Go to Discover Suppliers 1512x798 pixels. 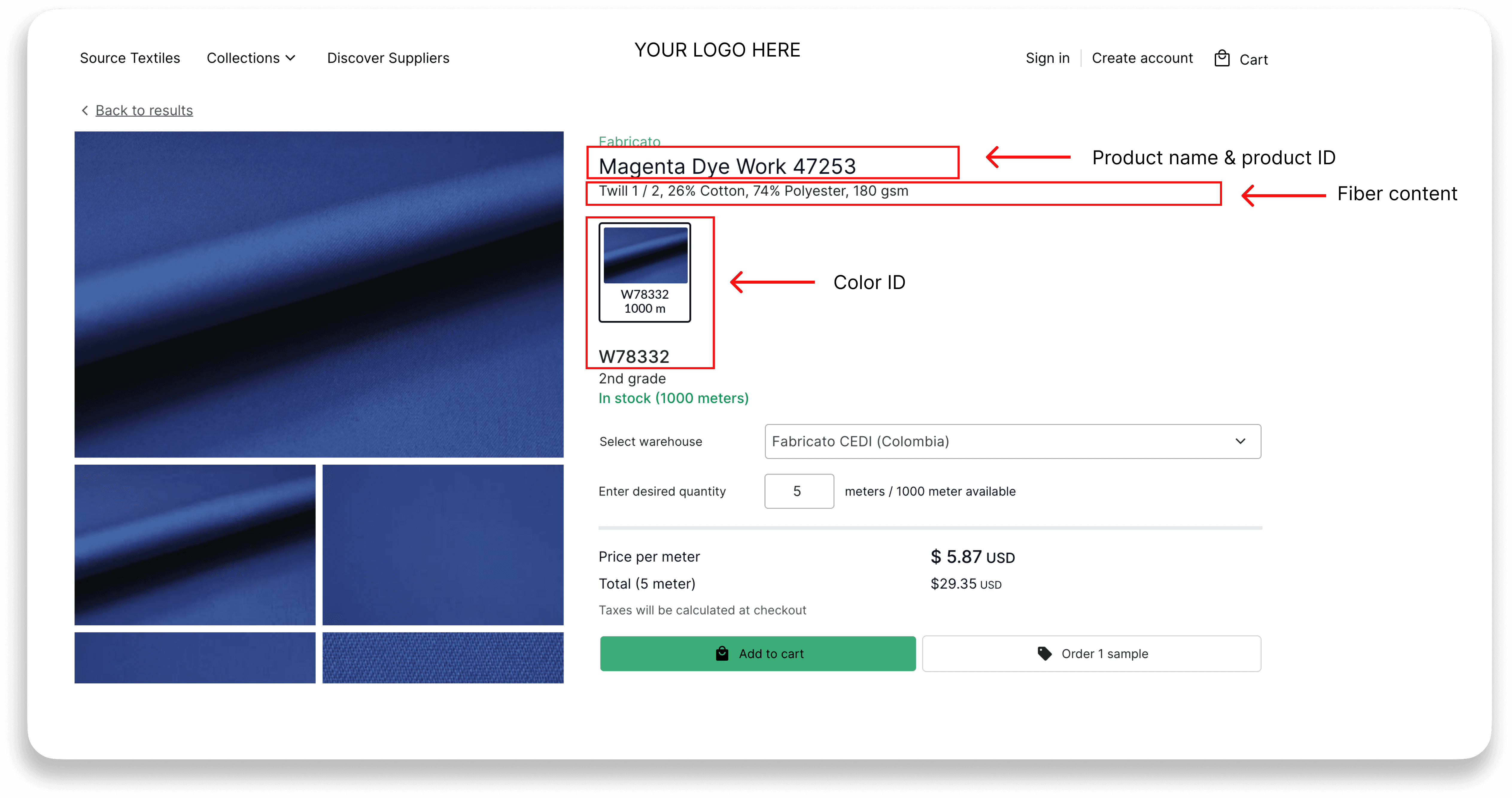pos(388,58)
